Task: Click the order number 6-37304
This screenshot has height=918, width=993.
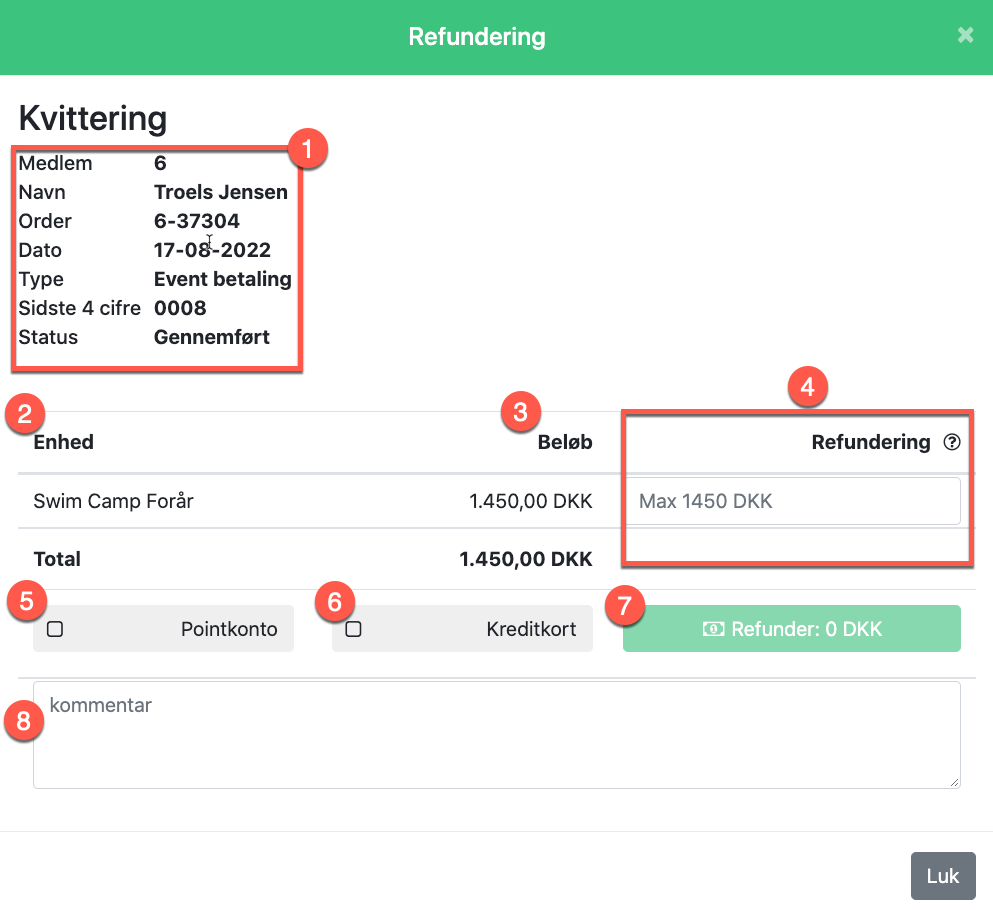Action: (197, 221)
